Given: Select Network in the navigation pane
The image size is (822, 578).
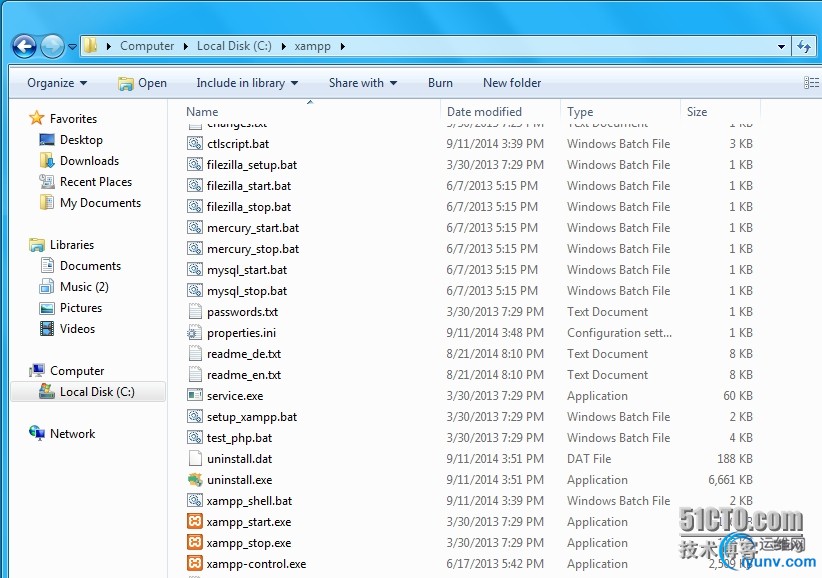Looking at the screenshot, I should click(72, 433).
